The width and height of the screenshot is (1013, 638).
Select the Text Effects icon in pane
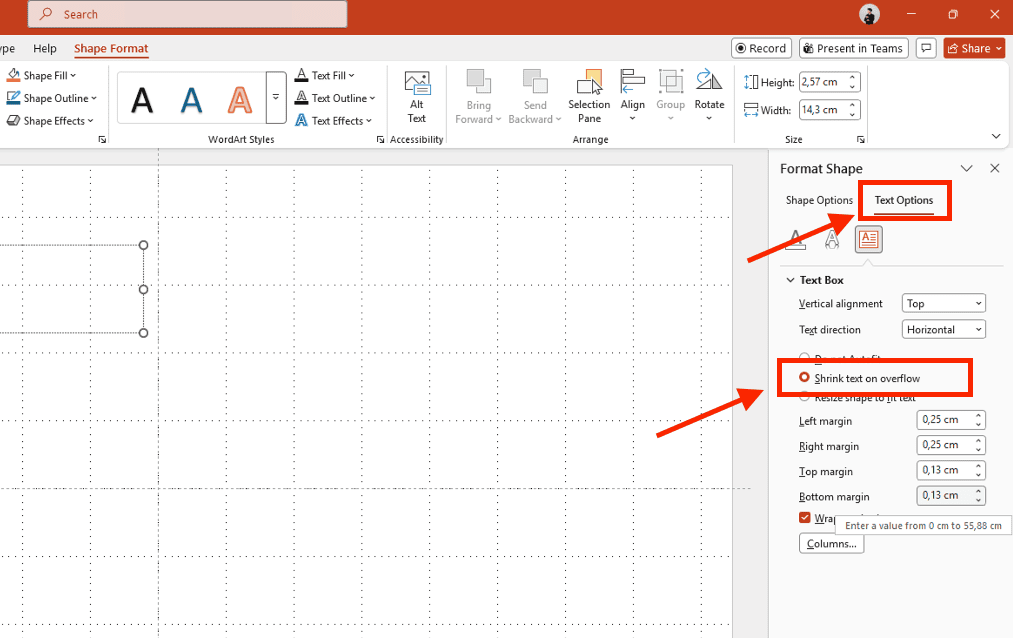(x=832, y=240)
